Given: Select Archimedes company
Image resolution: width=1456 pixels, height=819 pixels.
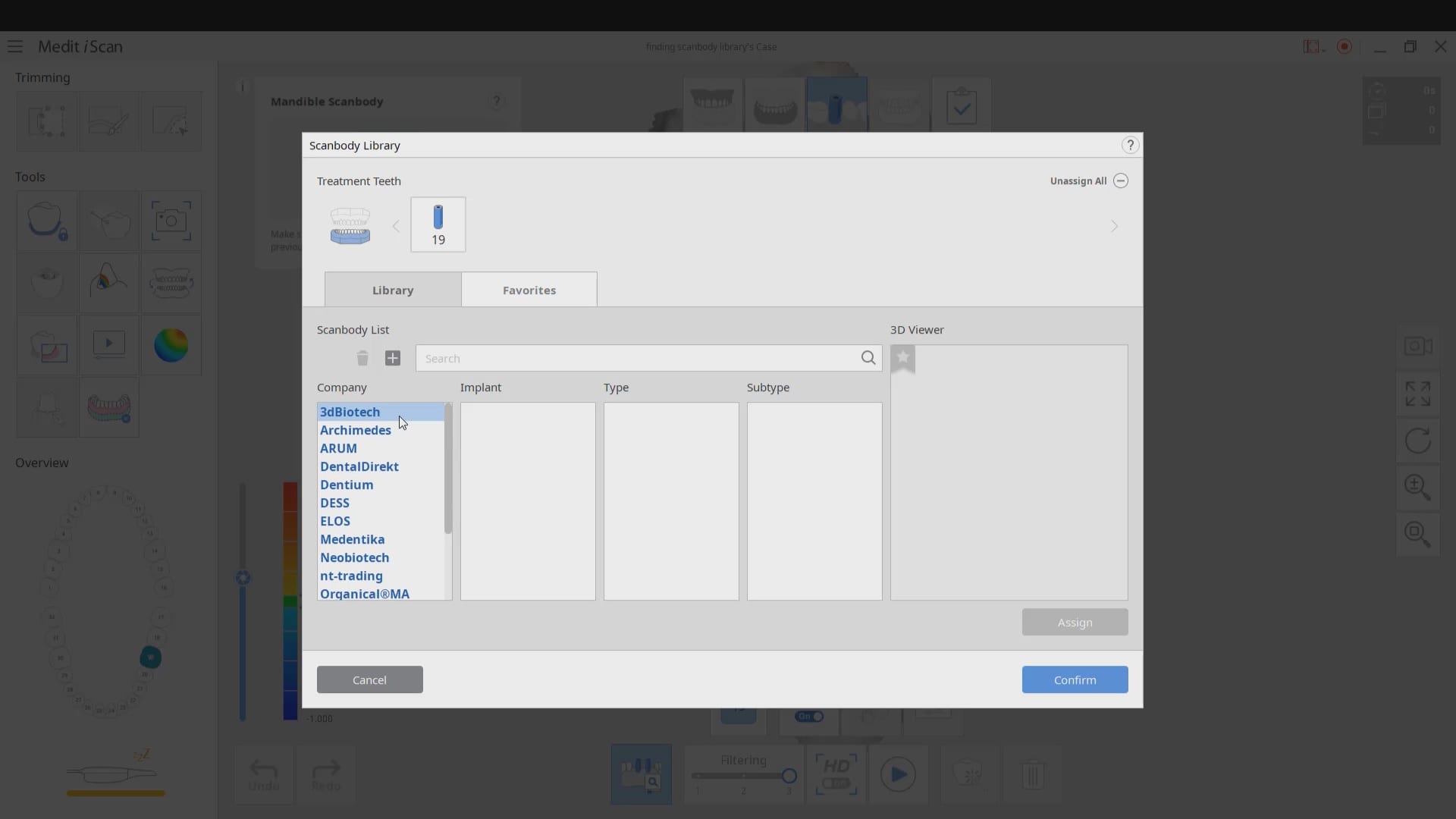Looking at the screenshot, I should coord(381,430).
